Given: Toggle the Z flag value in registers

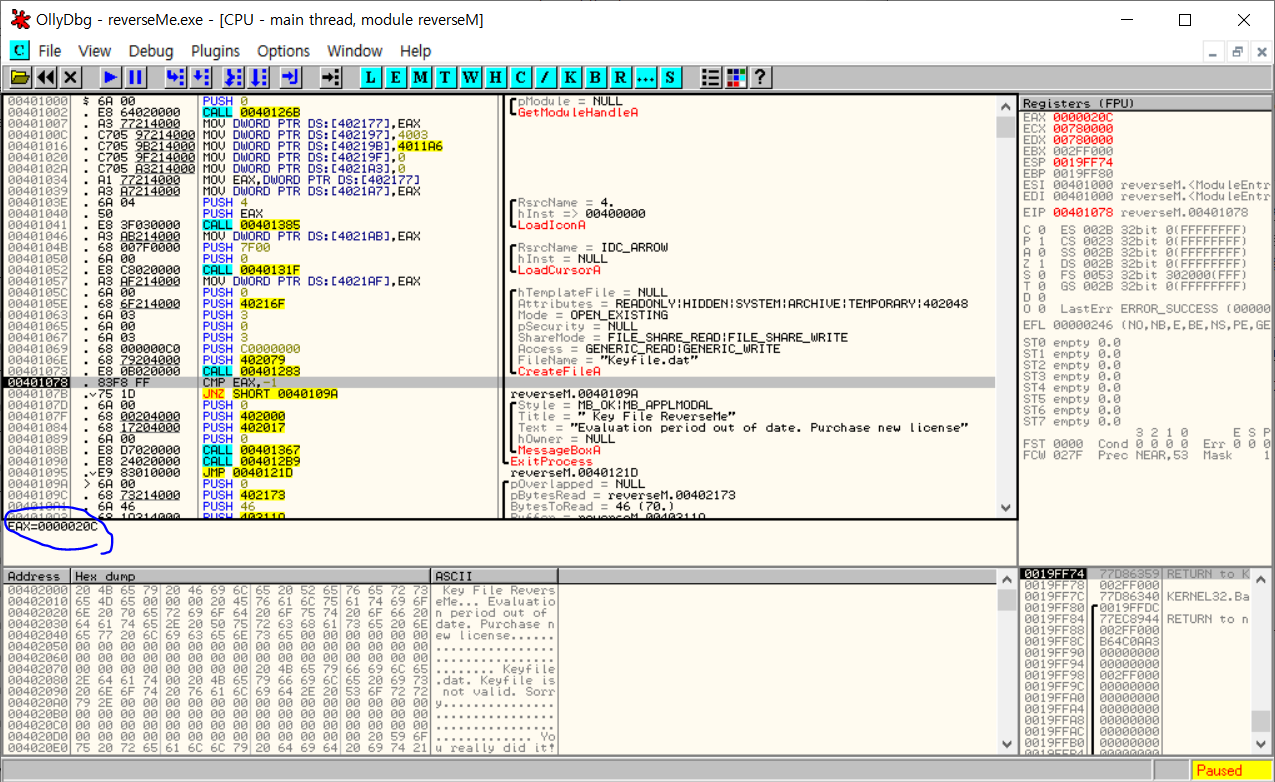Looking at the screenshot, I should (x=1037, y=263).
